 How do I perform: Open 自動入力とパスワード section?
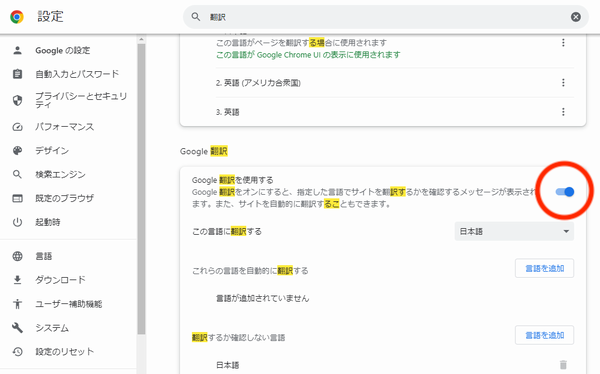point(77,74)
